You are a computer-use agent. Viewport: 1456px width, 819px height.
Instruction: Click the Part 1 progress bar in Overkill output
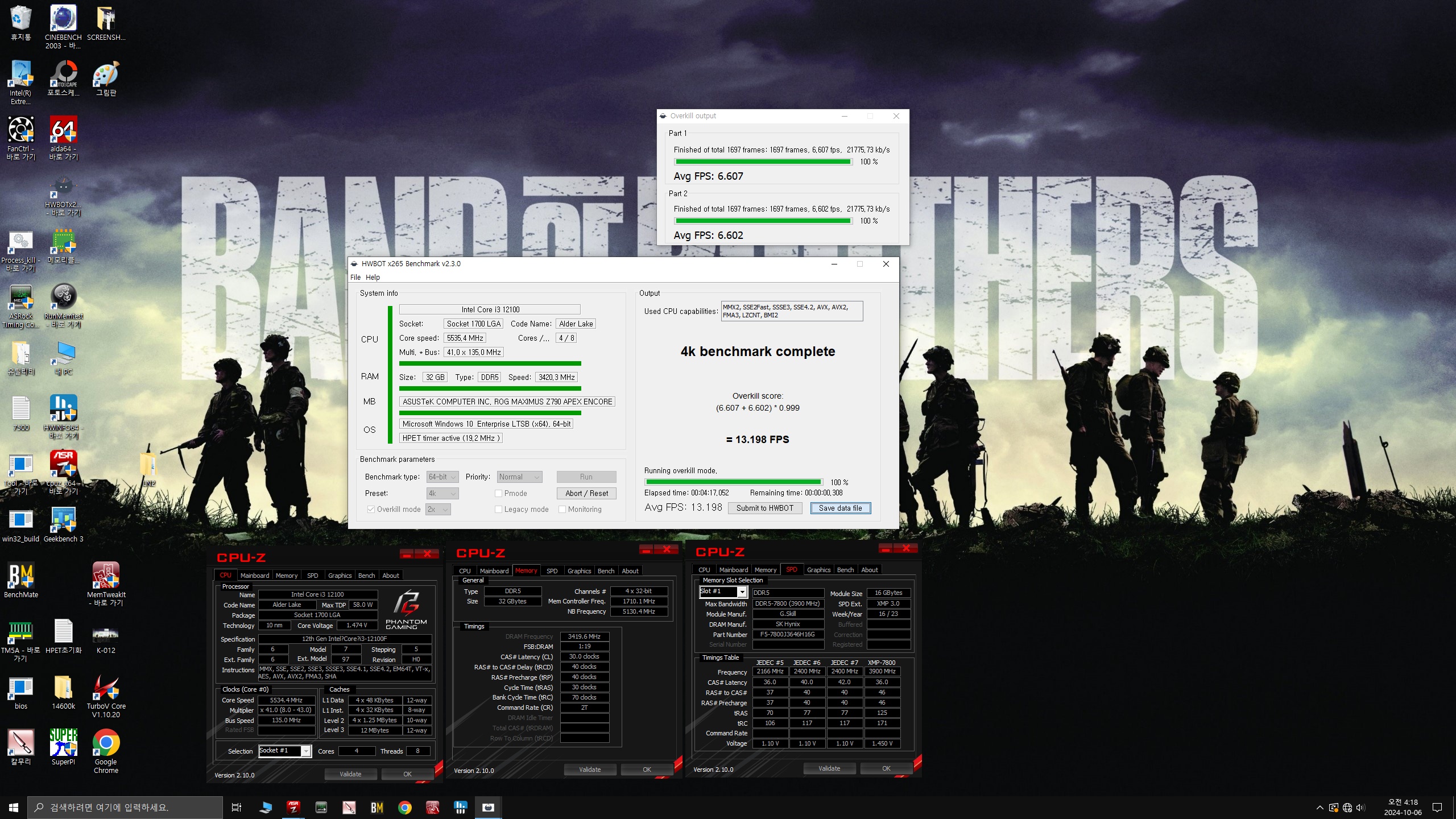pos(763,162)
